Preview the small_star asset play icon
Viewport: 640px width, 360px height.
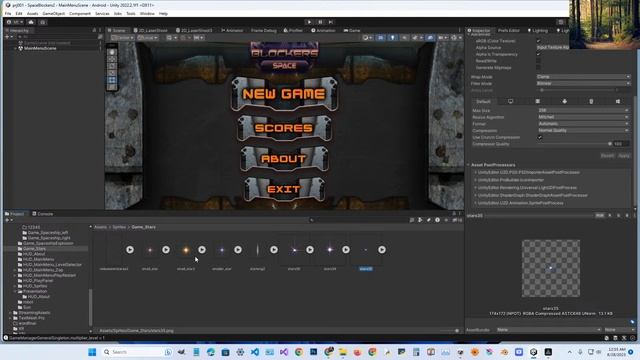tap(166, 249)
